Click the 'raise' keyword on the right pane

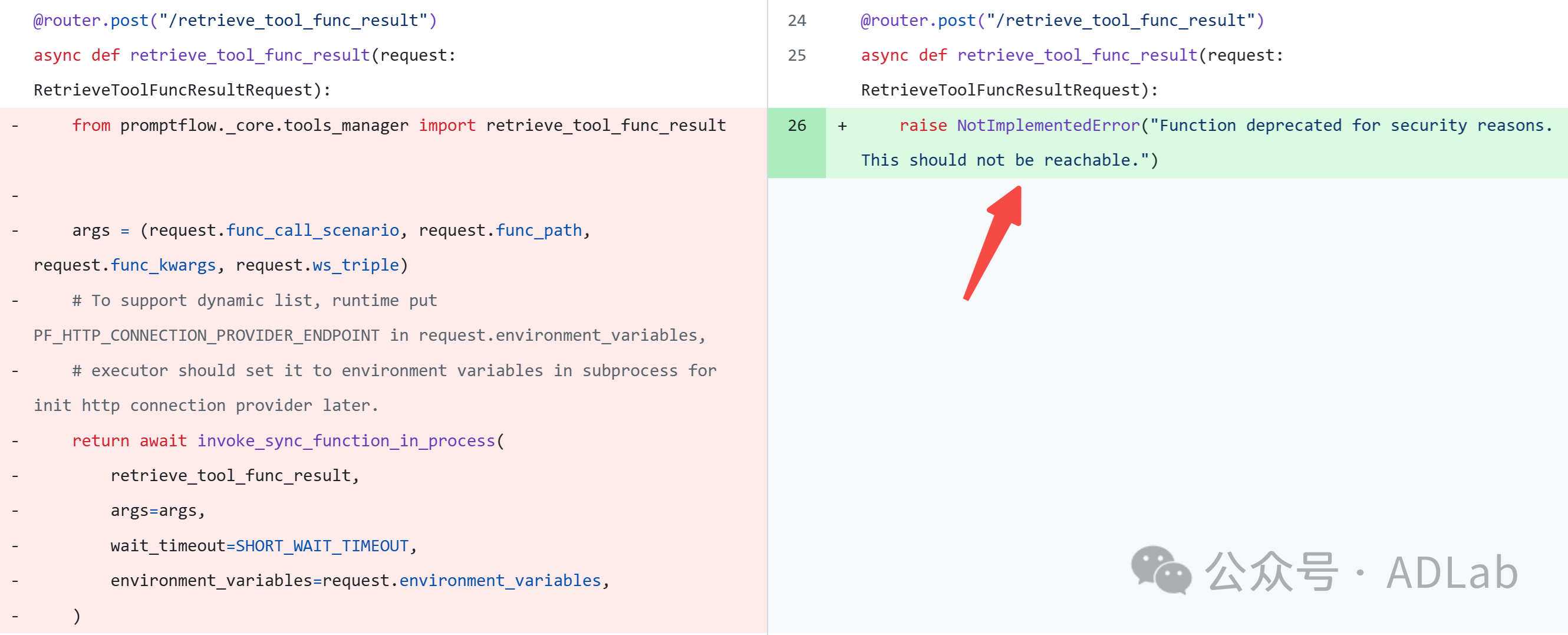point(923,126)
